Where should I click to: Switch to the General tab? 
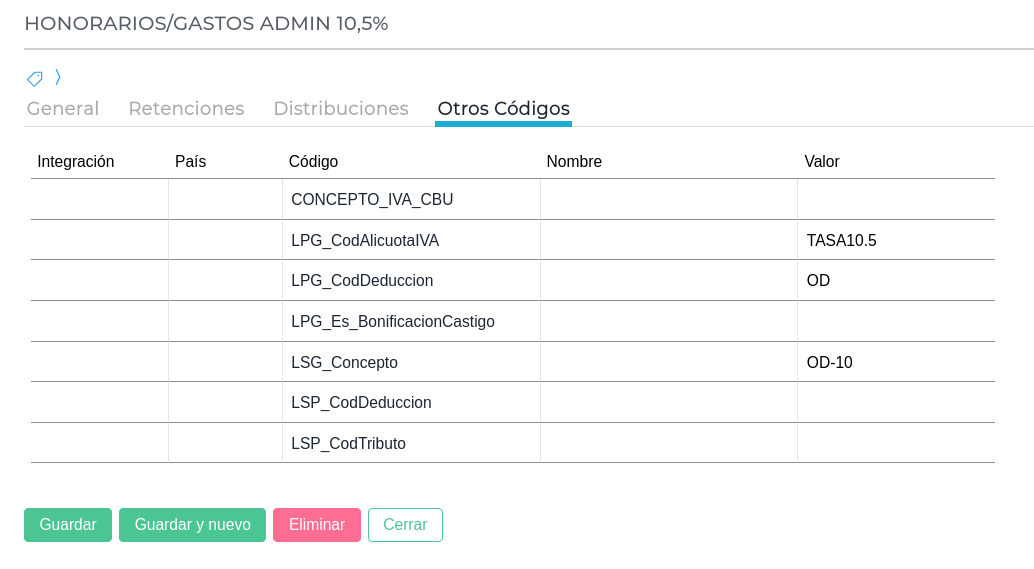point(62,109)
